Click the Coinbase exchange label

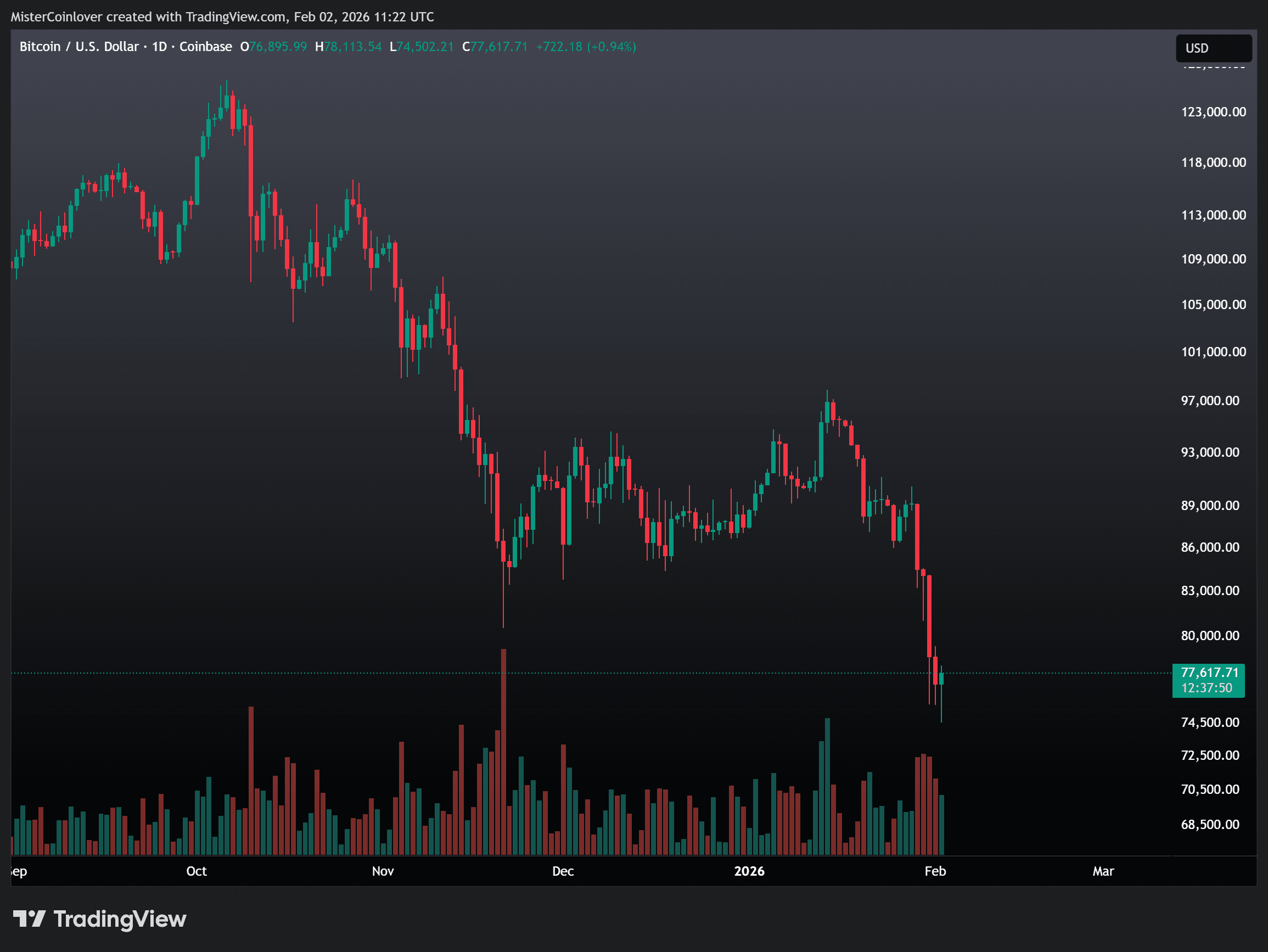[x=205, y=47]
